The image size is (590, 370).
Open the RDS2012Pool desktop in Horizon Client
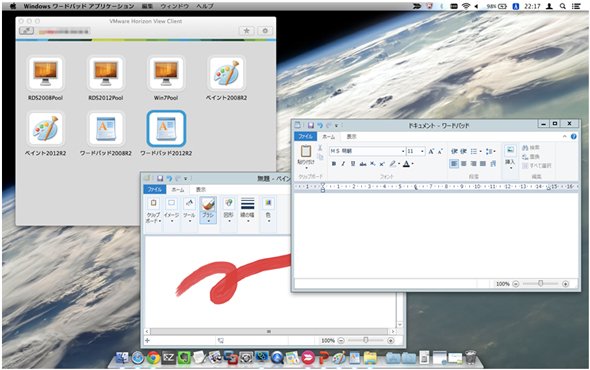106,73
